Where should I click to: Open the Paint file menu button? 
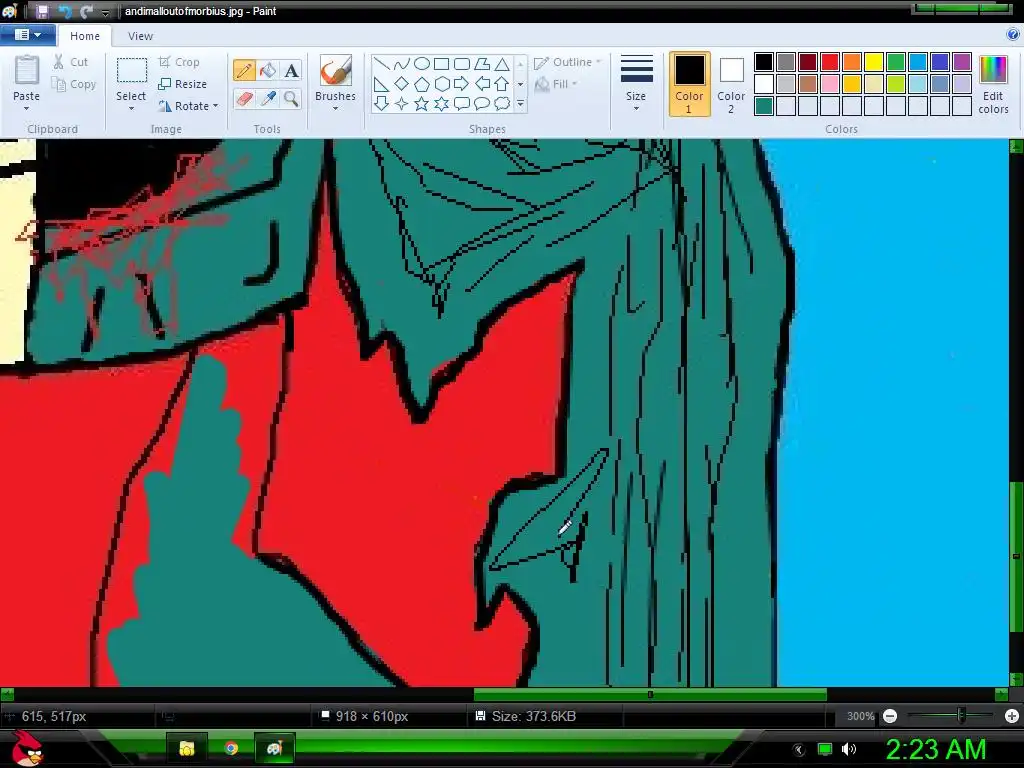click(27, 35)
